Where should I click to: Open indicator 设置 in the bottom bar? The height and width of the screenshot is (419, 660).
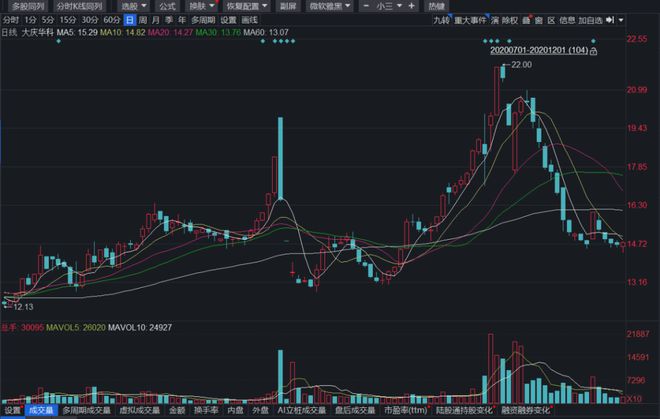12,410
